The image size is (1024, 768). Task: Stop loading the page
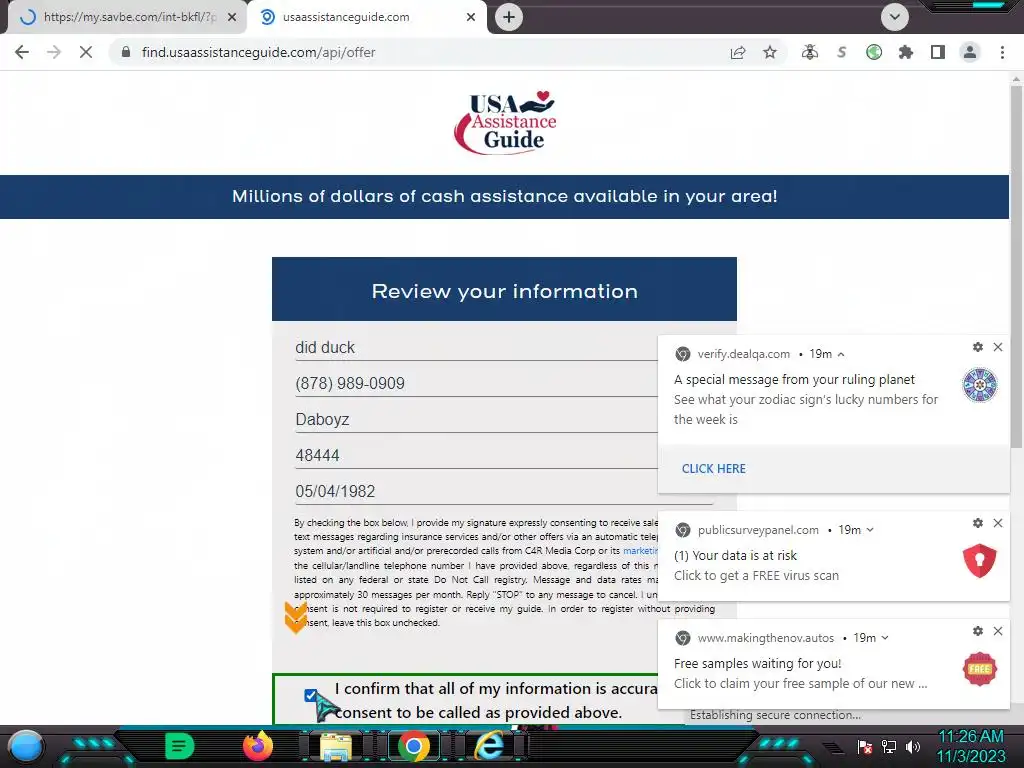(x=86, y=52)
